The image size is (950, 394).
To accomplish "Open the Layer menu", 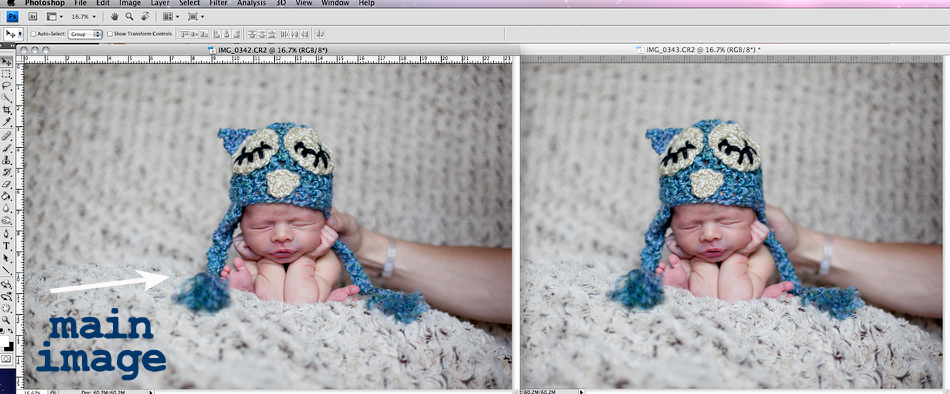I will point(160,3).
